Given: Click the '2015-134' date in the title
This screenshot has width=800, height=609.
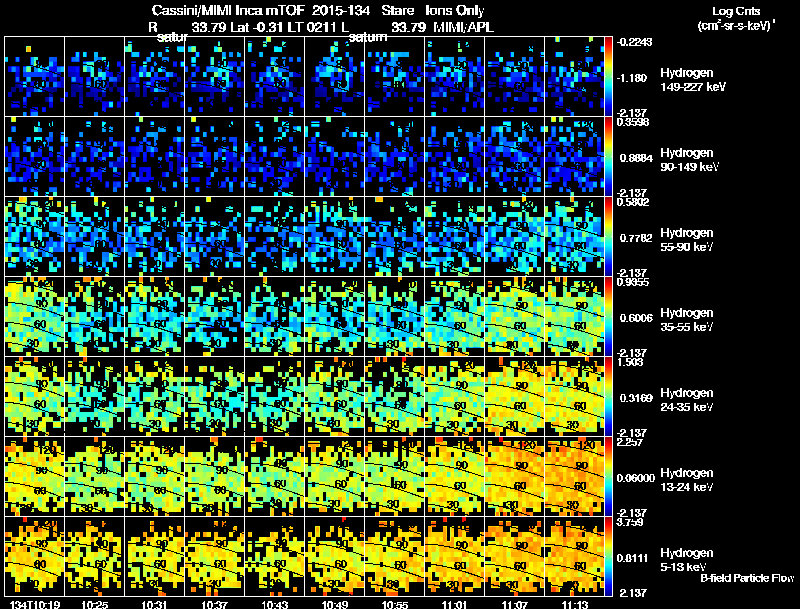Looking at the screenshot, I should click(x=341, y=11).
